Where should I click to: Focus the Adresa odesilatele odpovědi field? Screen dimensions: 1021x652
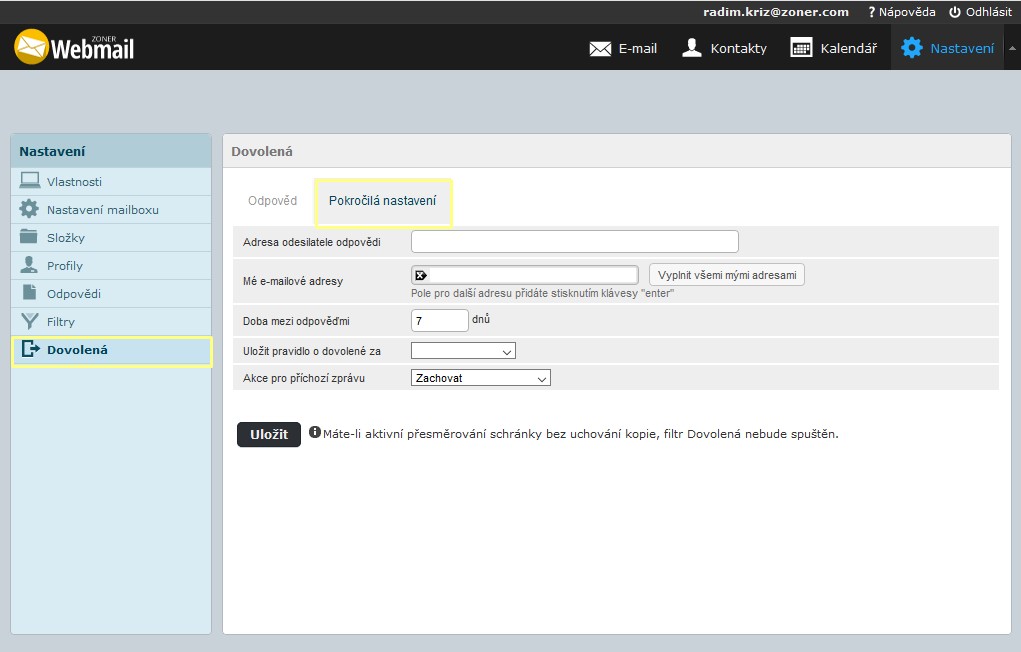tap(575, 242)
